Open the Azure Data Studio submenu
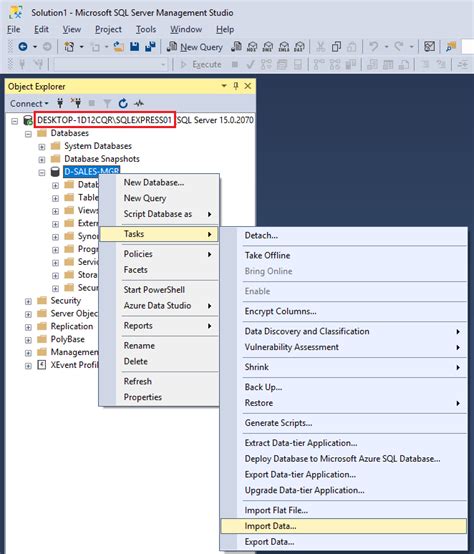 pos(159,306)
